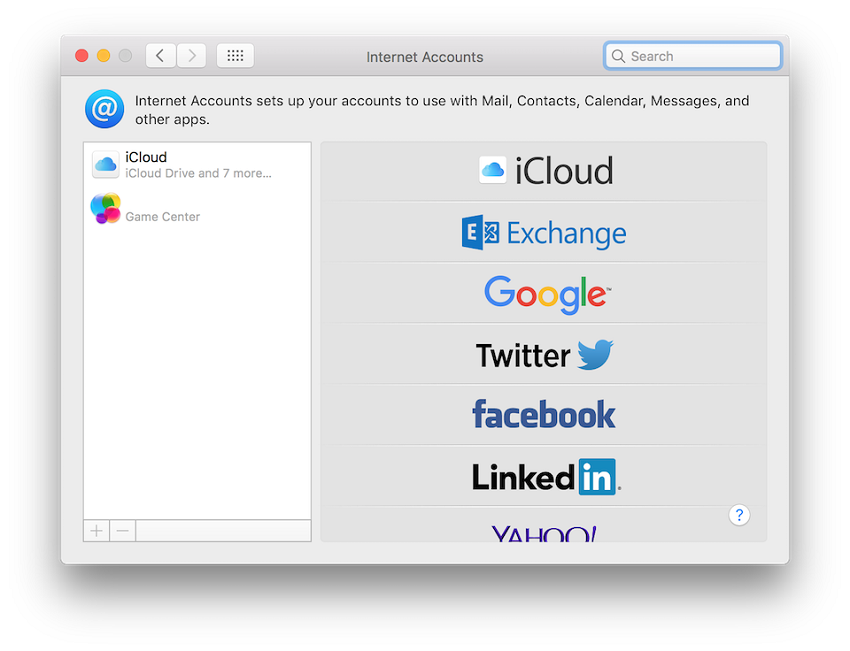
Task: Choose the Twitter account type
Action: (544, 354)
